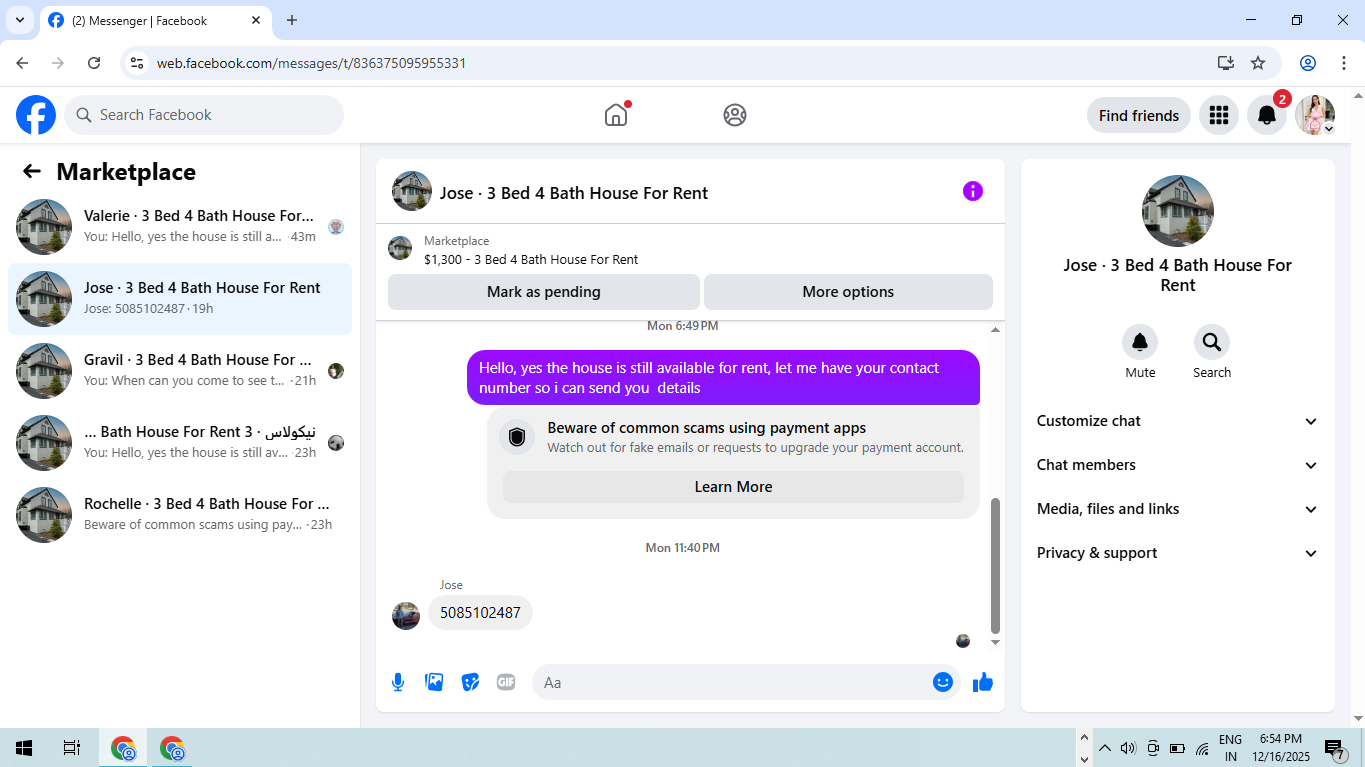Open Jose's avatar next to his message
The width and height of the screenshot is (1365, 767).
pos(406,615)
